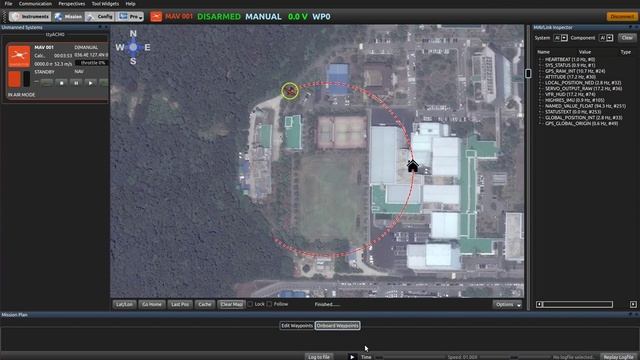640x360 pixels.
Task: Open the Help menu
Action: (x=130, y=4)
